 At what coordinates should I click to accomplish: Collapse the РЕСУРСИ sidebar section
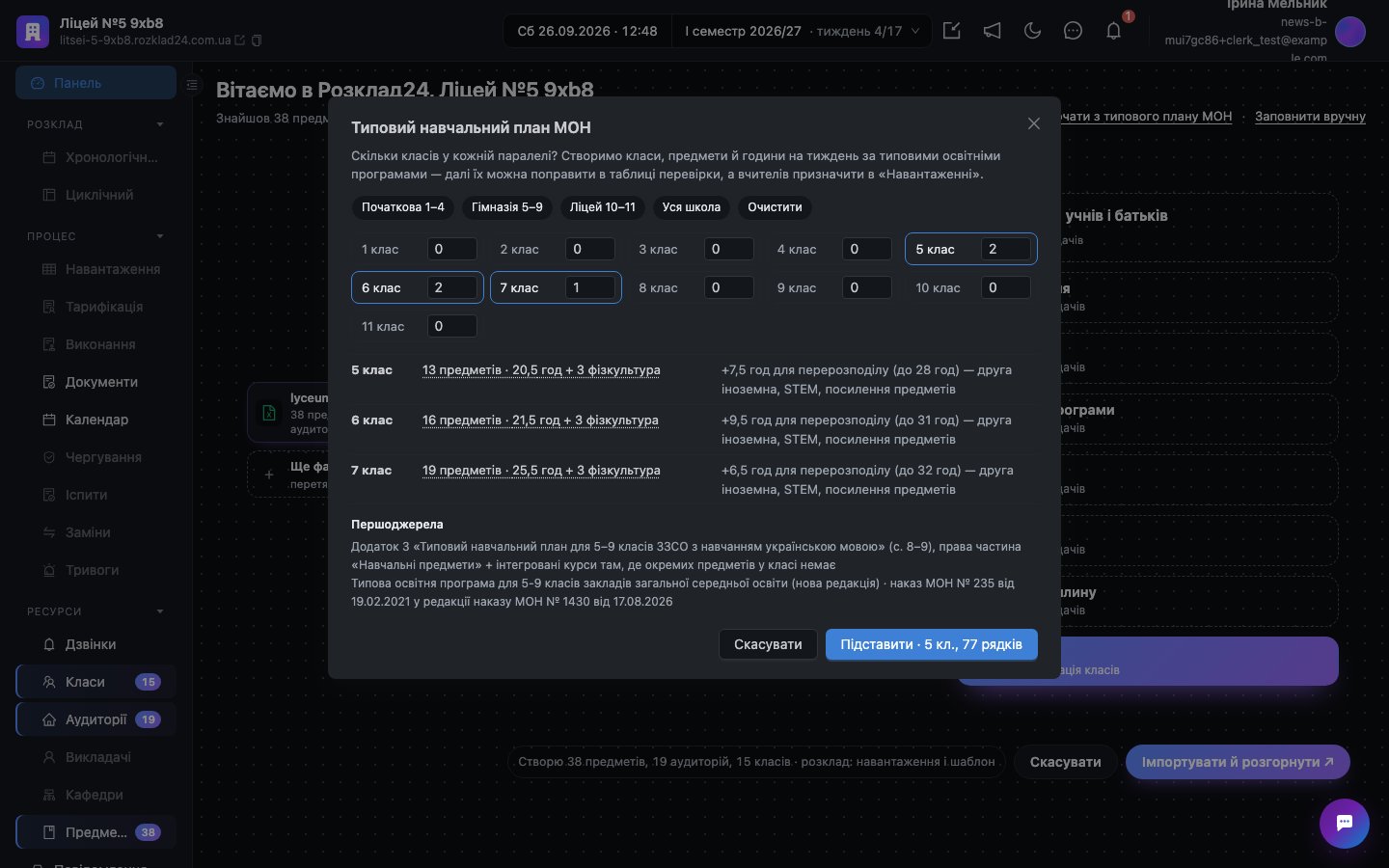pyautogui.click(x=160, y=611)
